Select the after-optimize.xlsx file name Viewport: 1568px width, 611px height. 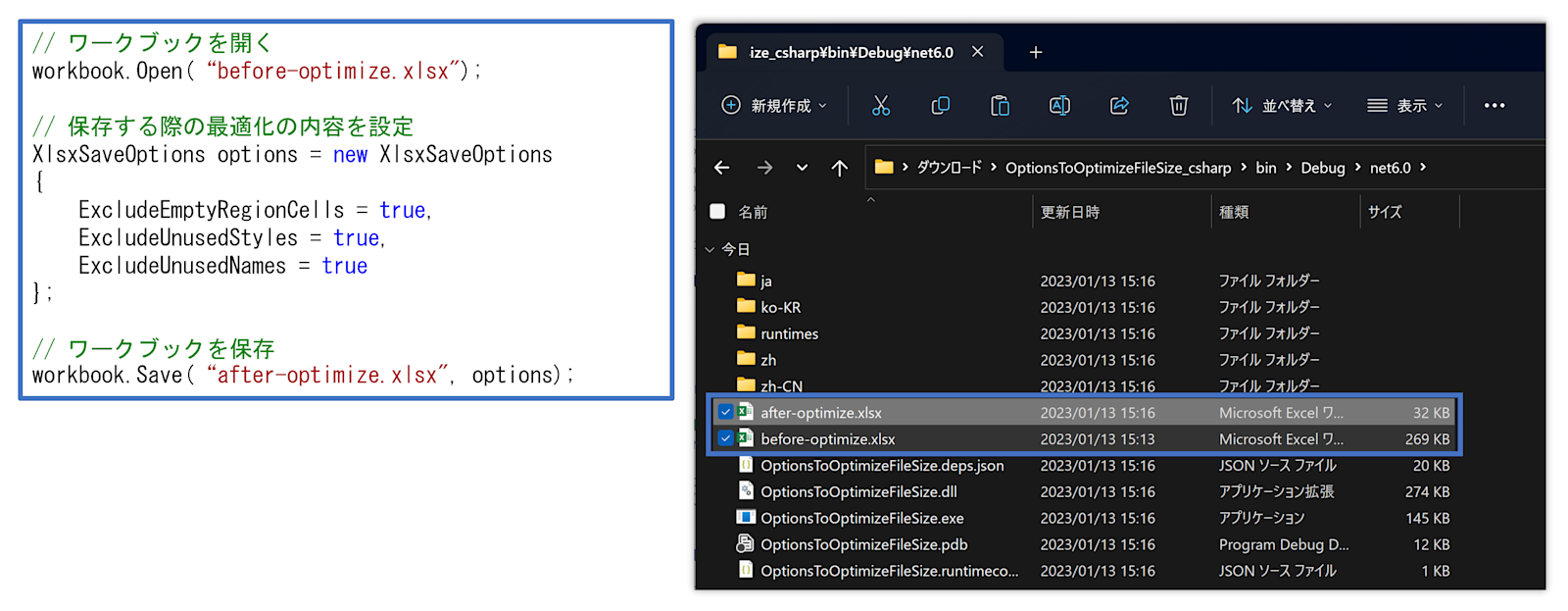[821, 413]
